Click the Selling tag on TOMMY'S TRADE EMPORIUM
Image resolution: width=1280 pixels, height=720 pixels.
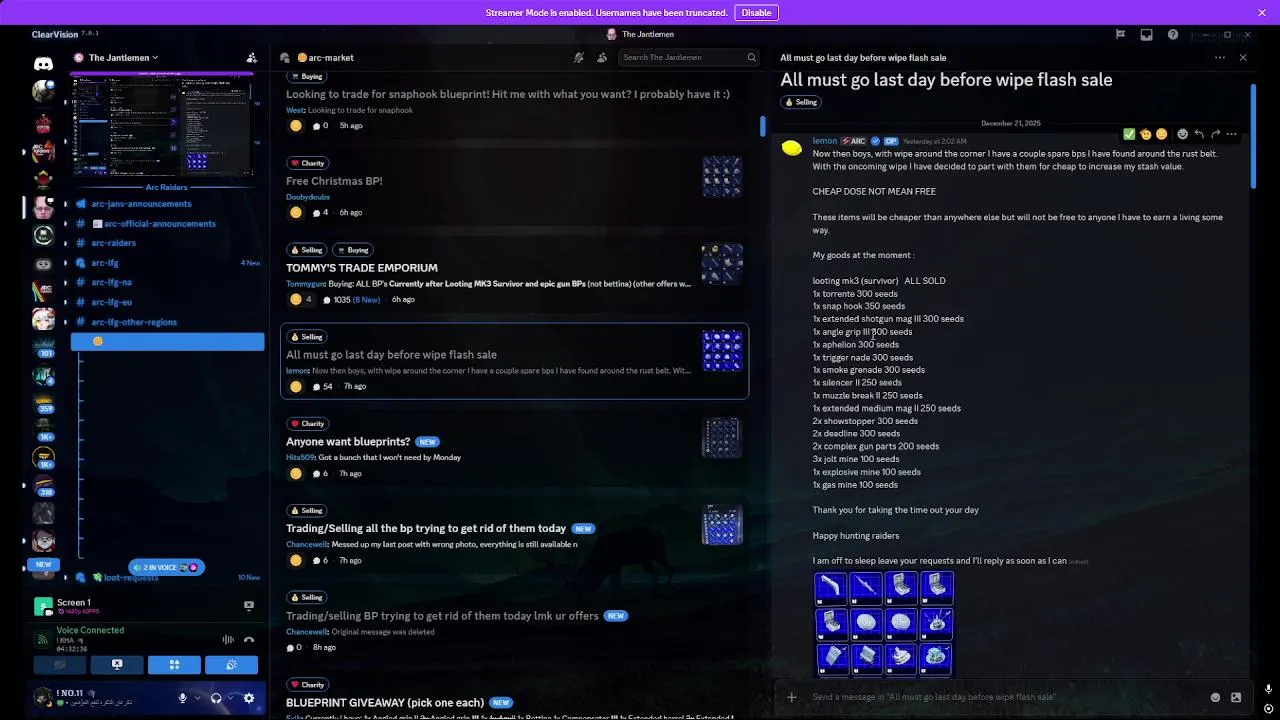(307, 250)
